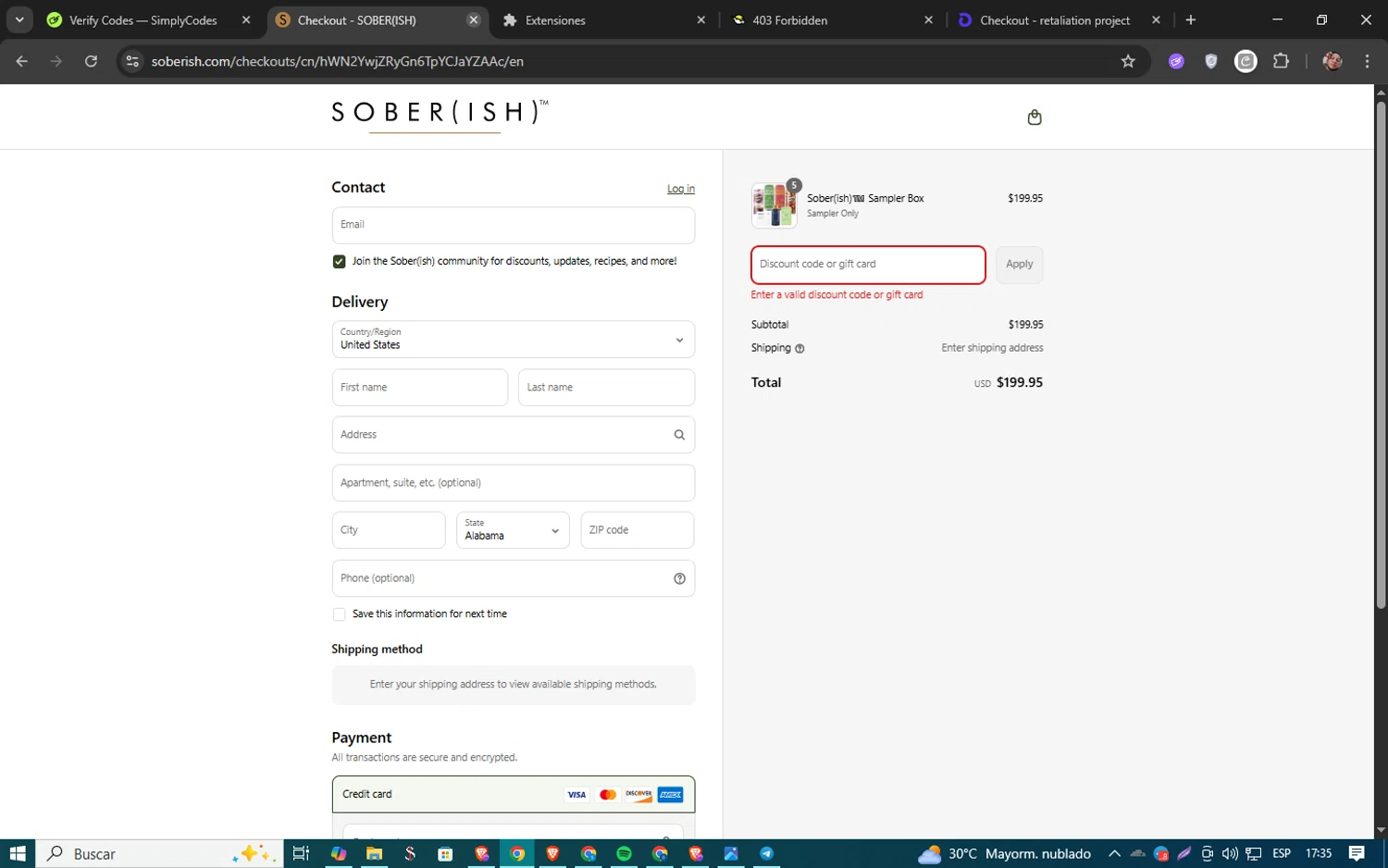The height and width of the screenshot is (868, 1388).
Task: Click the shipping info question-mark icon
Action: [799, 349]
